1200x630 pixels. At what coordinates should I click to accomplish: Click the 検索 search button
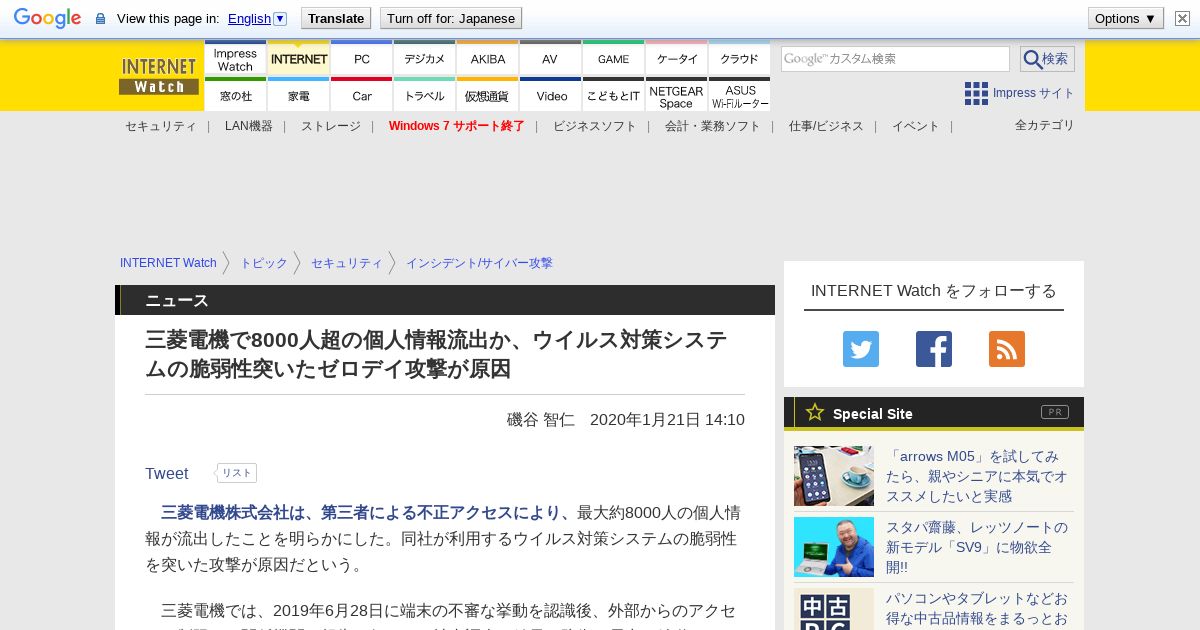tap(1047, 59)
